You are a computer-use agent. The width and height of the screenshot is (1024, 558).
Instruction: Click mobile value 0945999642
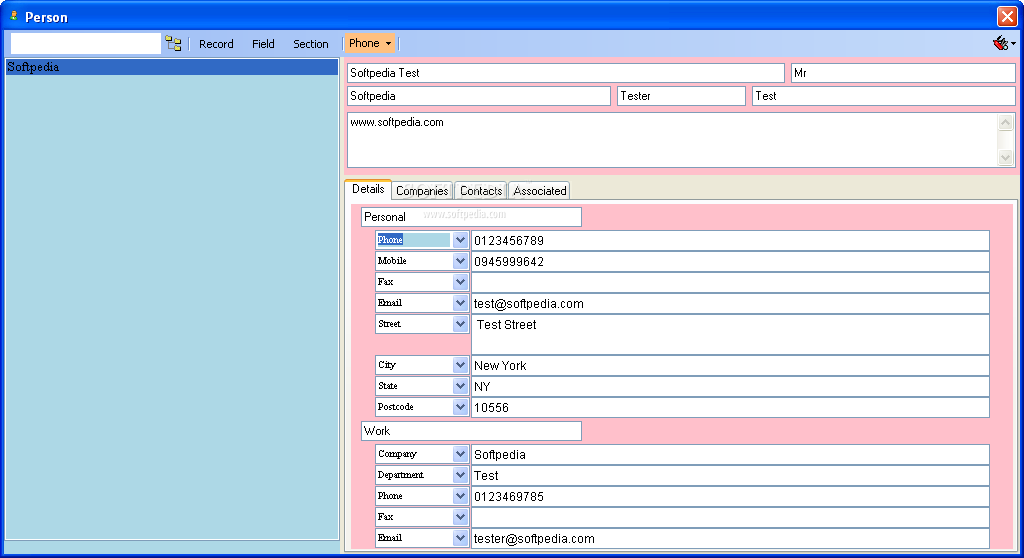coord(730,261)
